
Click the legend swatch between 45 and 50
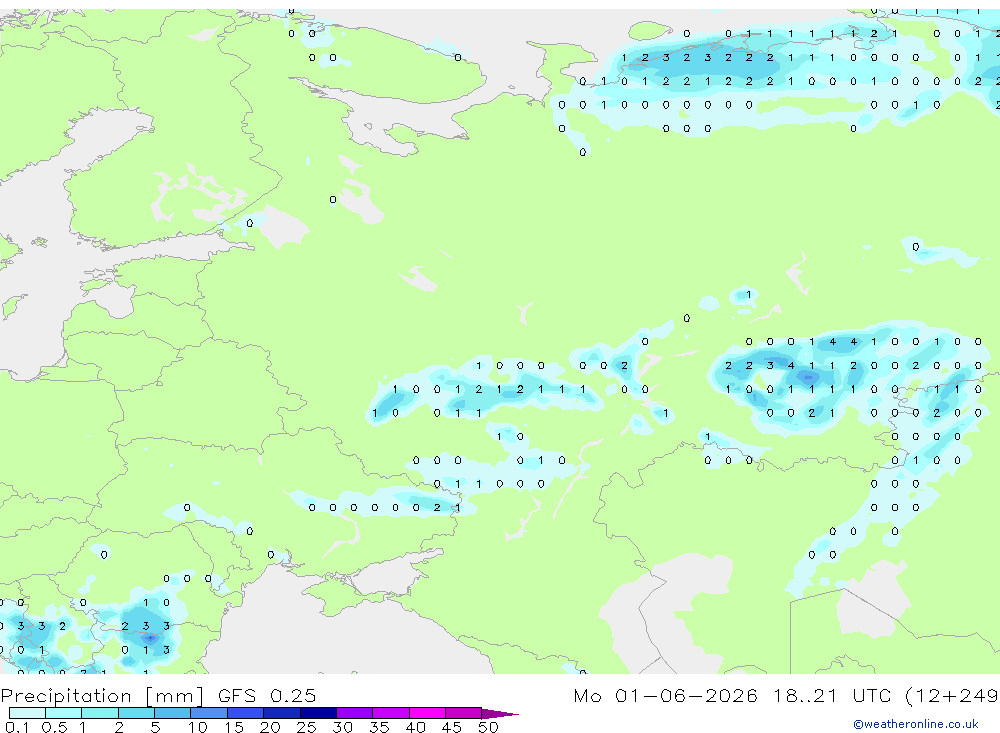(464, 713)
